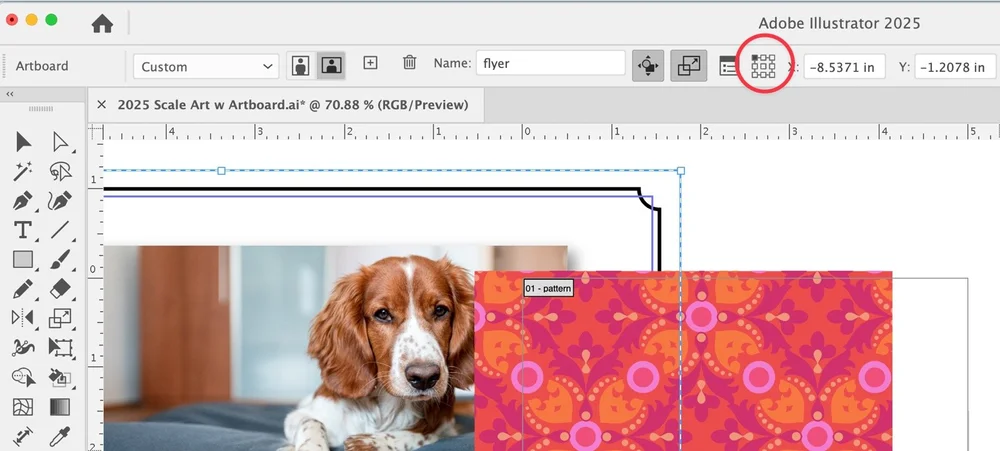
Task: Click the ruler origin corner box
Action: click(95, 132)
